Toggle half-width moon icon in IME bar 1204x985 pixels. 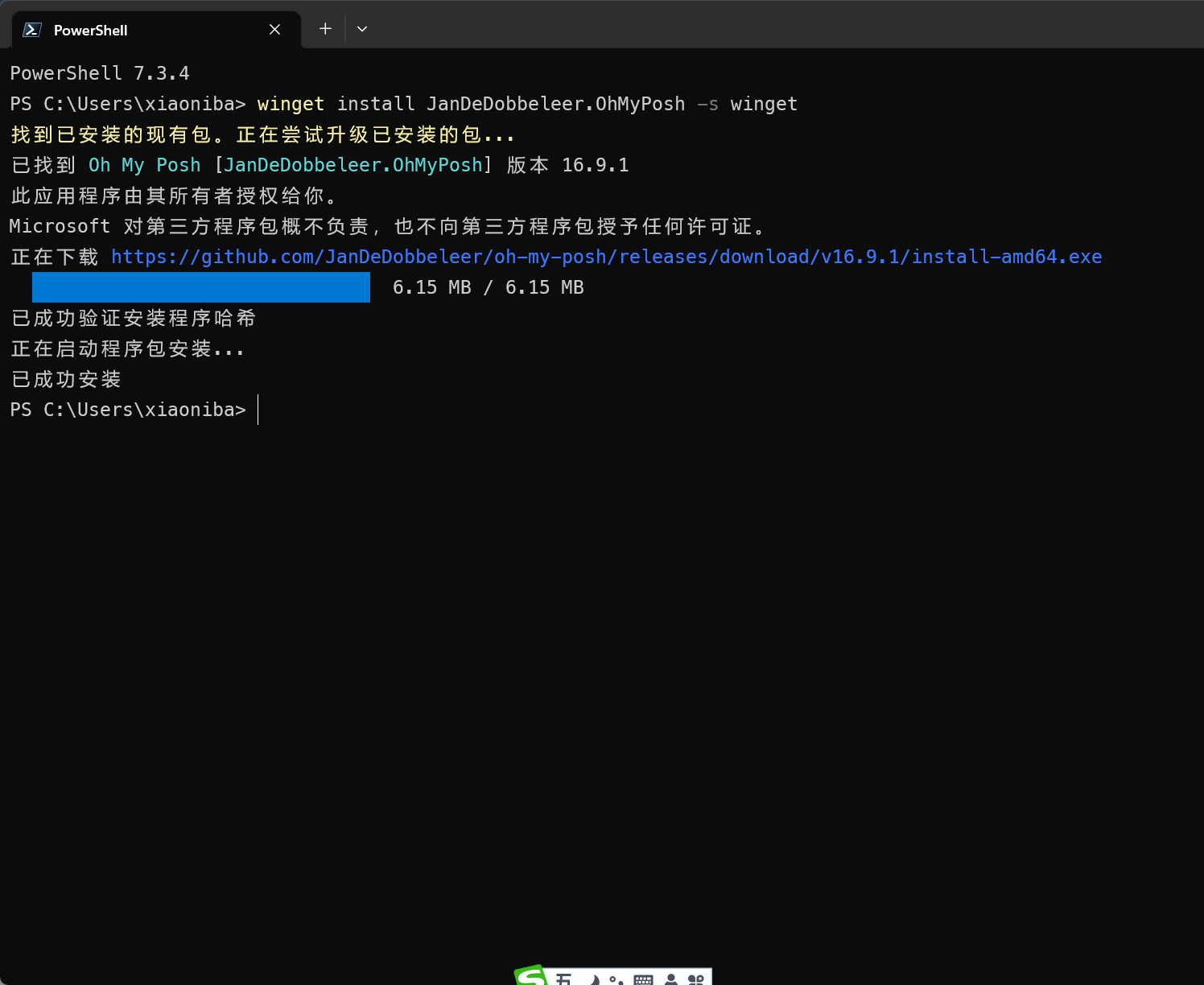pos(593,979)
